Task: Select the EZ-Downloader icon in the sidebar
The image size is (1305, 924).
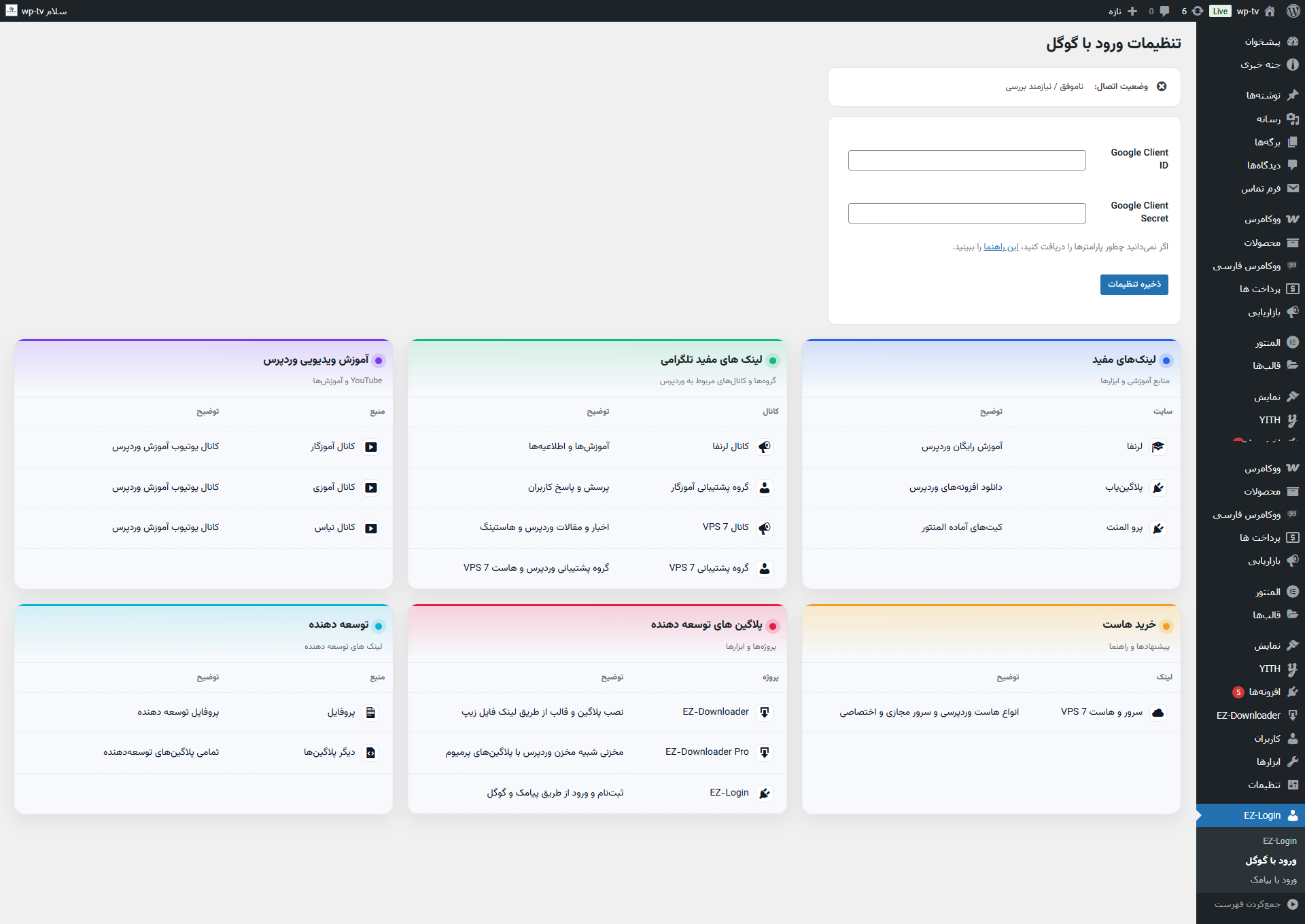Action: pyautogui.click(x=1292, y=715)
